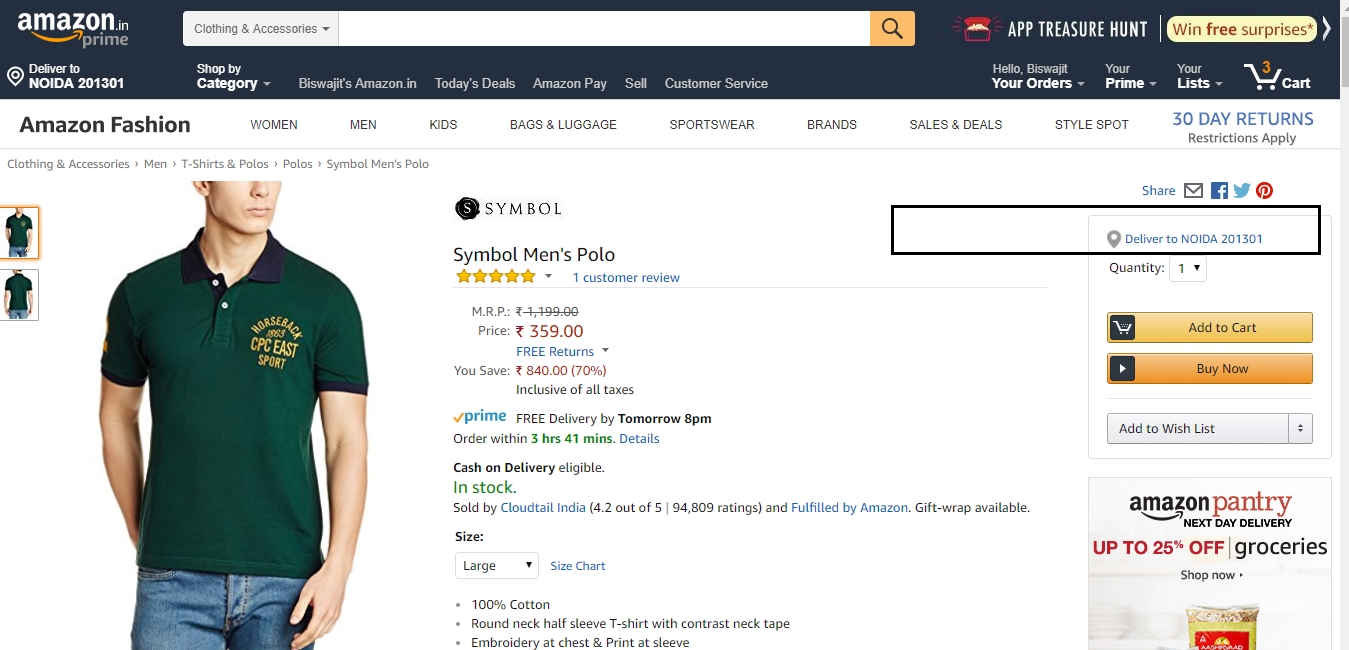Click location pin next to Deliver to NOIDA
The height and width of the screenshot is (650, 1349).
[x=1114, y=239]
